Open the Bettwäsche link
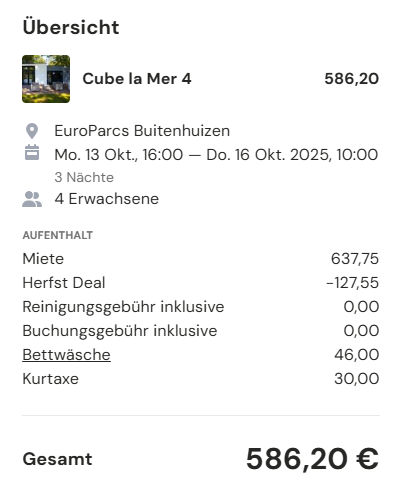 [x=66, y=355]
